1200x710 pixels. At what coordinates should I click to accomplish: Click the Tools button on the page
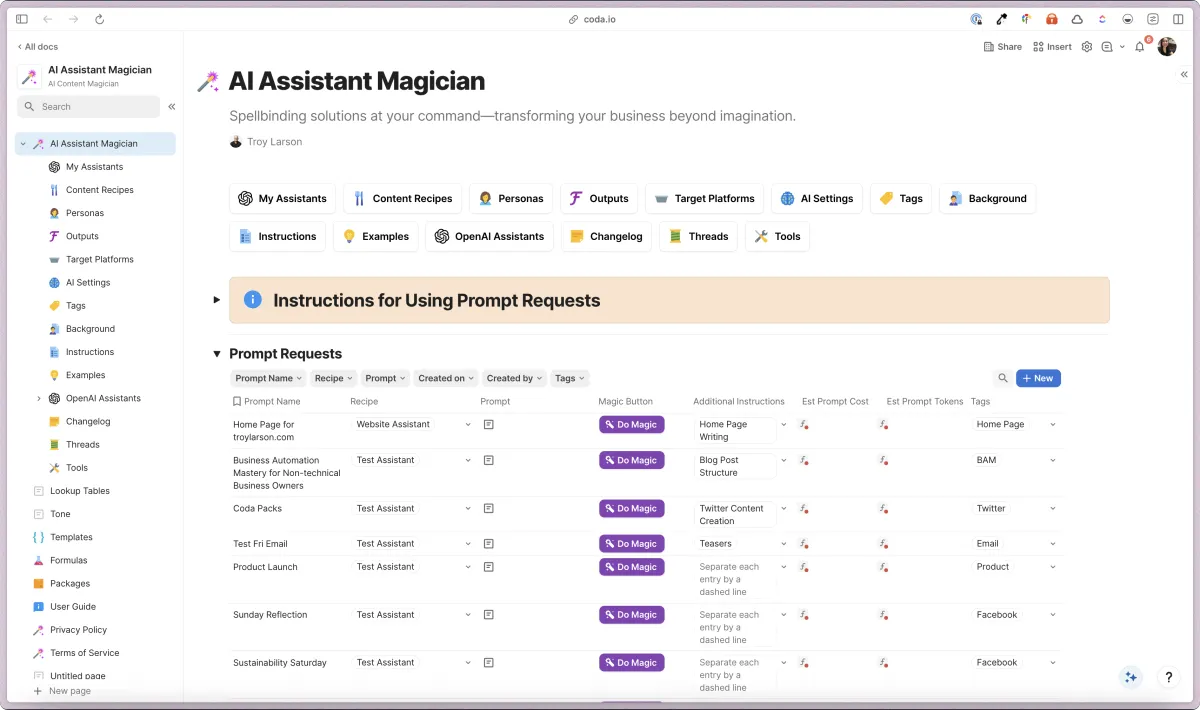(x=777, y=237)
